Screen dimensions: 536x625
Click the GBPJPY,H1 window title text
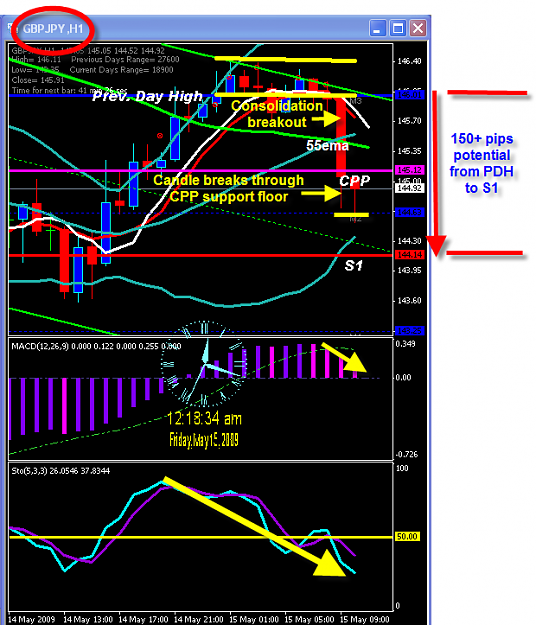53,29
